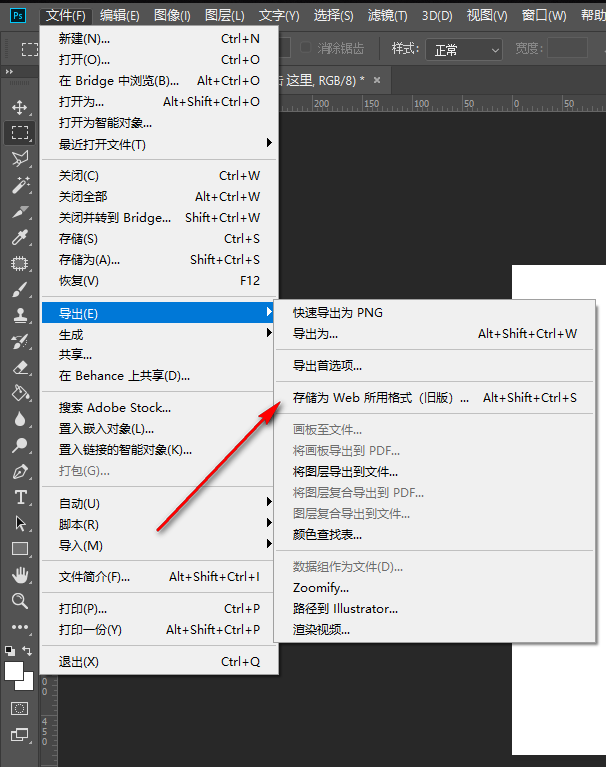Open the marquee tool preset picker in options bar
This screenshot has height=767, width=606.
[x=29, y=49]
